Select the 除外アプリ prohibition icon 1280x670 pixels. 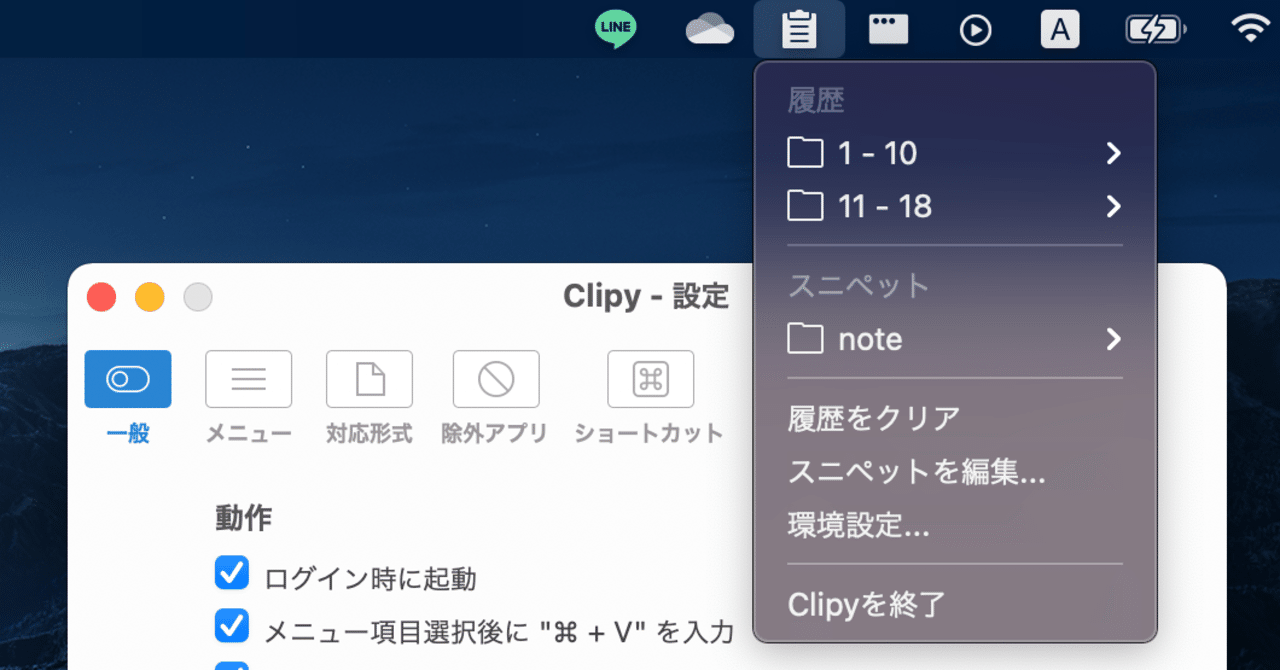pos(496,379)
